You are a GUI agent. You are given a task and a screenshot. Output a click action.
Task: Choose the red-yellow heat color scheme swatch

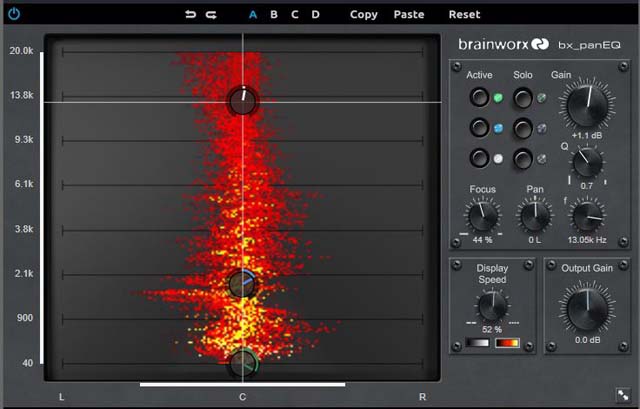click(x=507, y=343)
